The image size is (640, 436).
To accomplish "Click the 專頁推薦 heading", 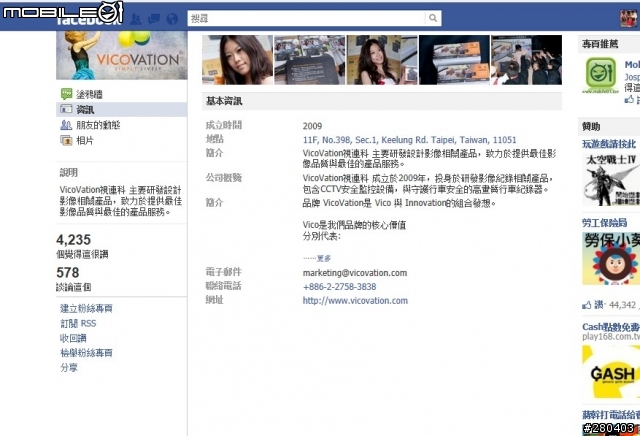I will pyautogui.click(x=600, y=44).
